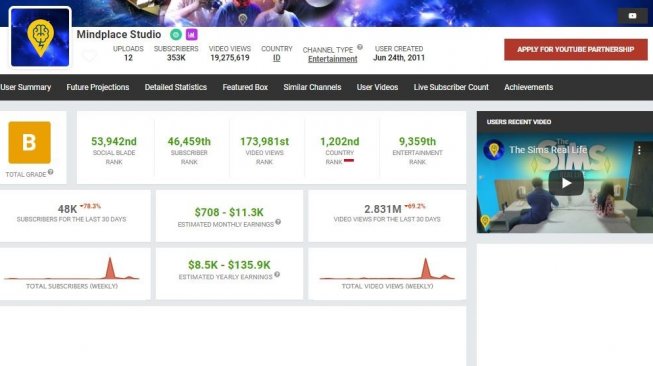Click the B total grade badge
Image resolution: width=653 pixels, height=366 pixels.
(x=30, y=142)
